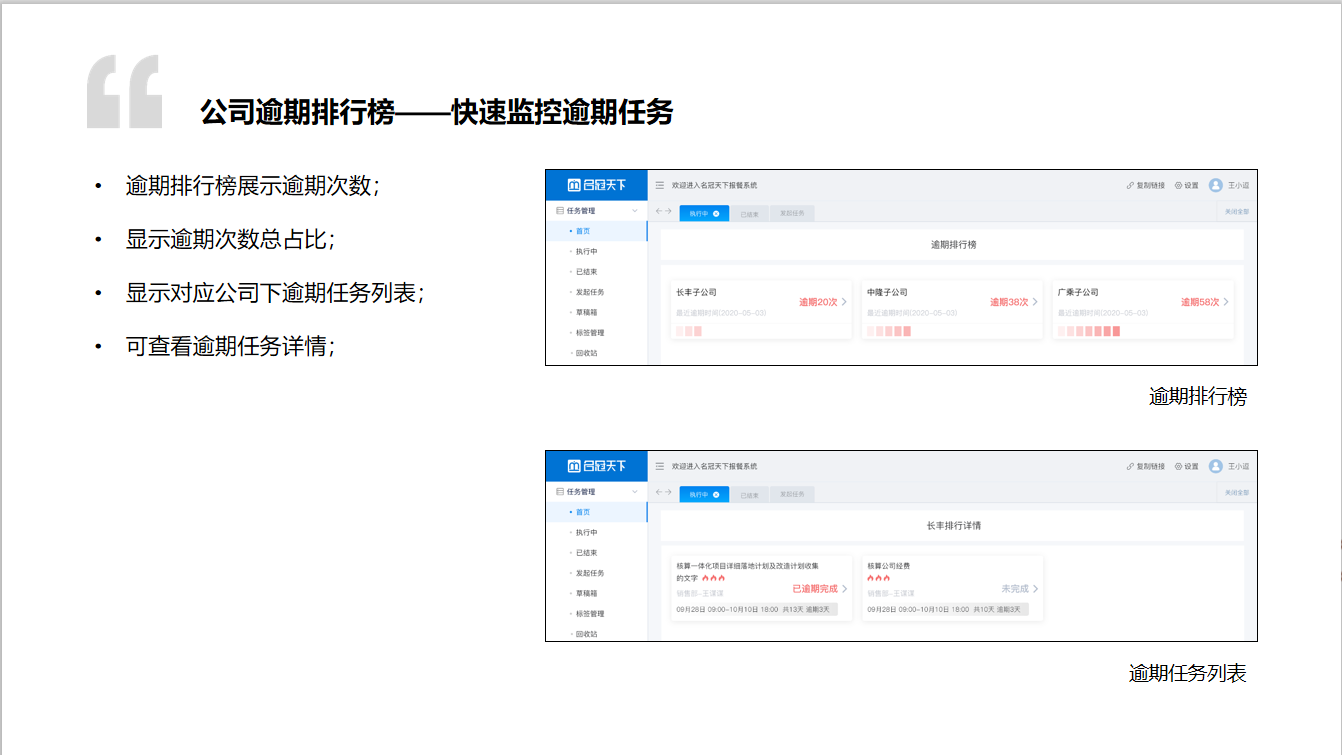Open the 长丰子公司 card title
Viewport: 1342px width, 755px height.
coord(696,293)
